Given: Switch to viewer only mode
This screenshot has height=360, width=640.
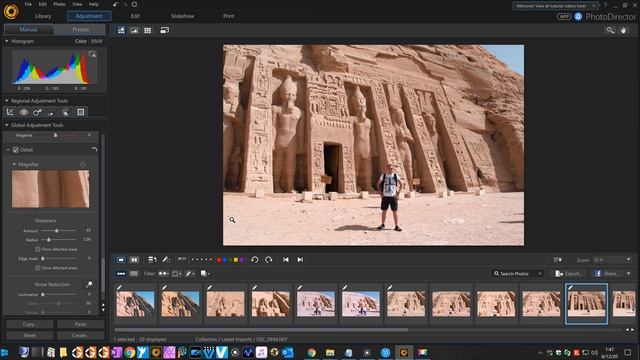Looking at the screenshot, I should click(134, 30).
